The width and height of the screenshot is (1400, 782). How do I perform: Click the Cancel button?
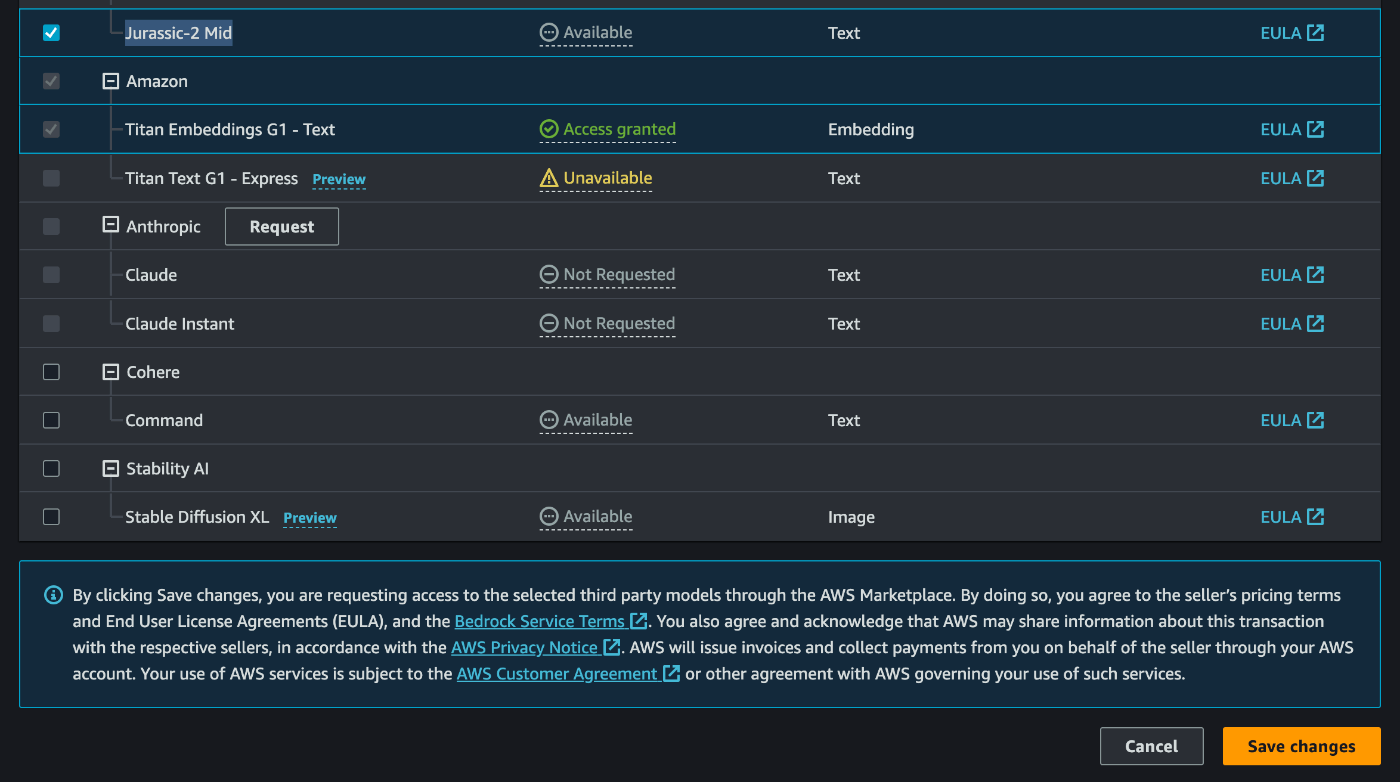tap(1151, 746)
